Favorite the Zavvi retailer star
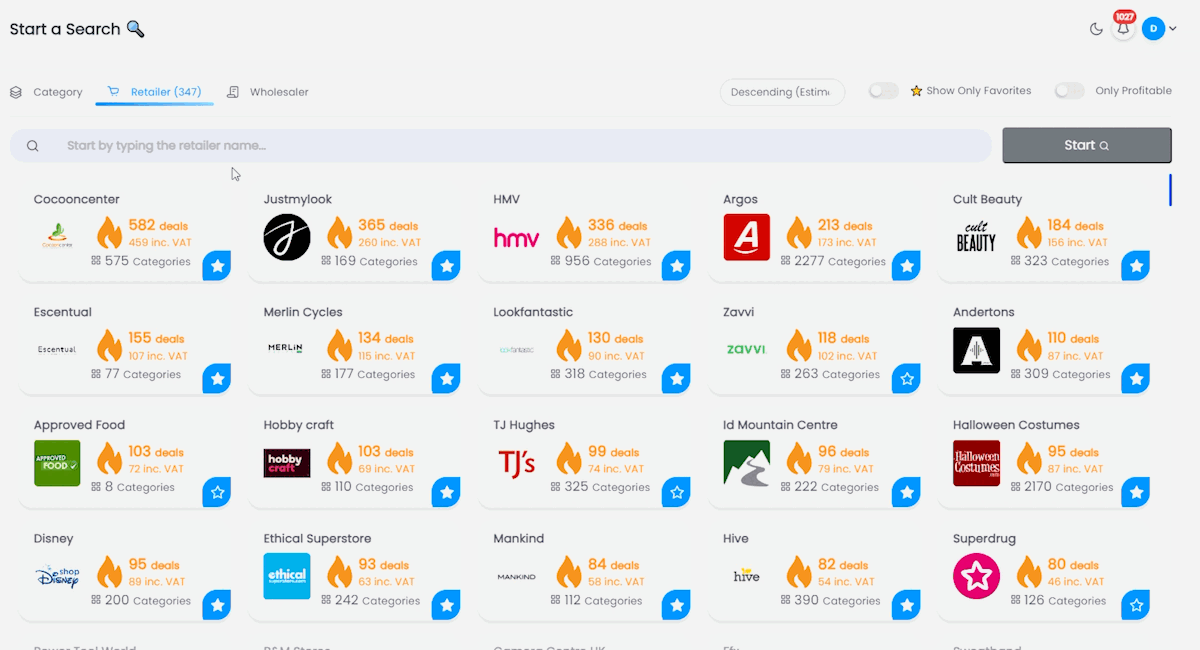 pos(907,380)
